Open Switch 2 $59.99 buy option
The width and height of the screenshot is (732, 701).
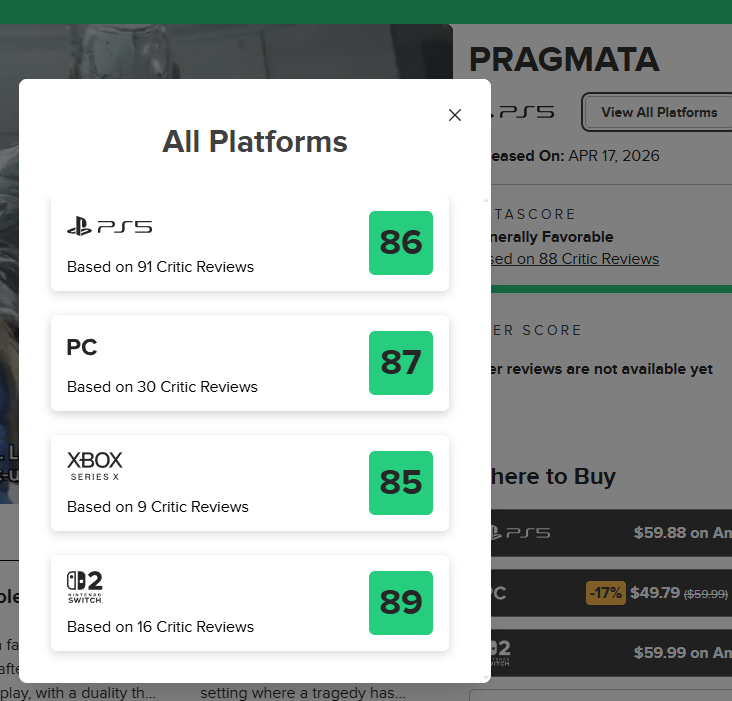pos(612,652)
